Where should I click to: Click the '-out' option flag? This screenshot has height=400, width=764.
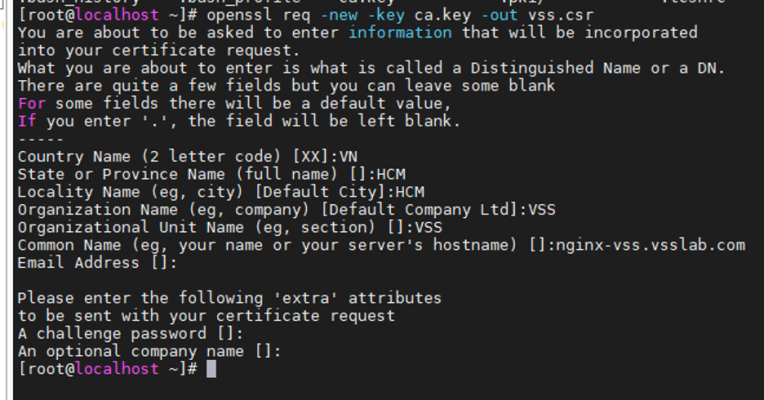coord(499,15)
